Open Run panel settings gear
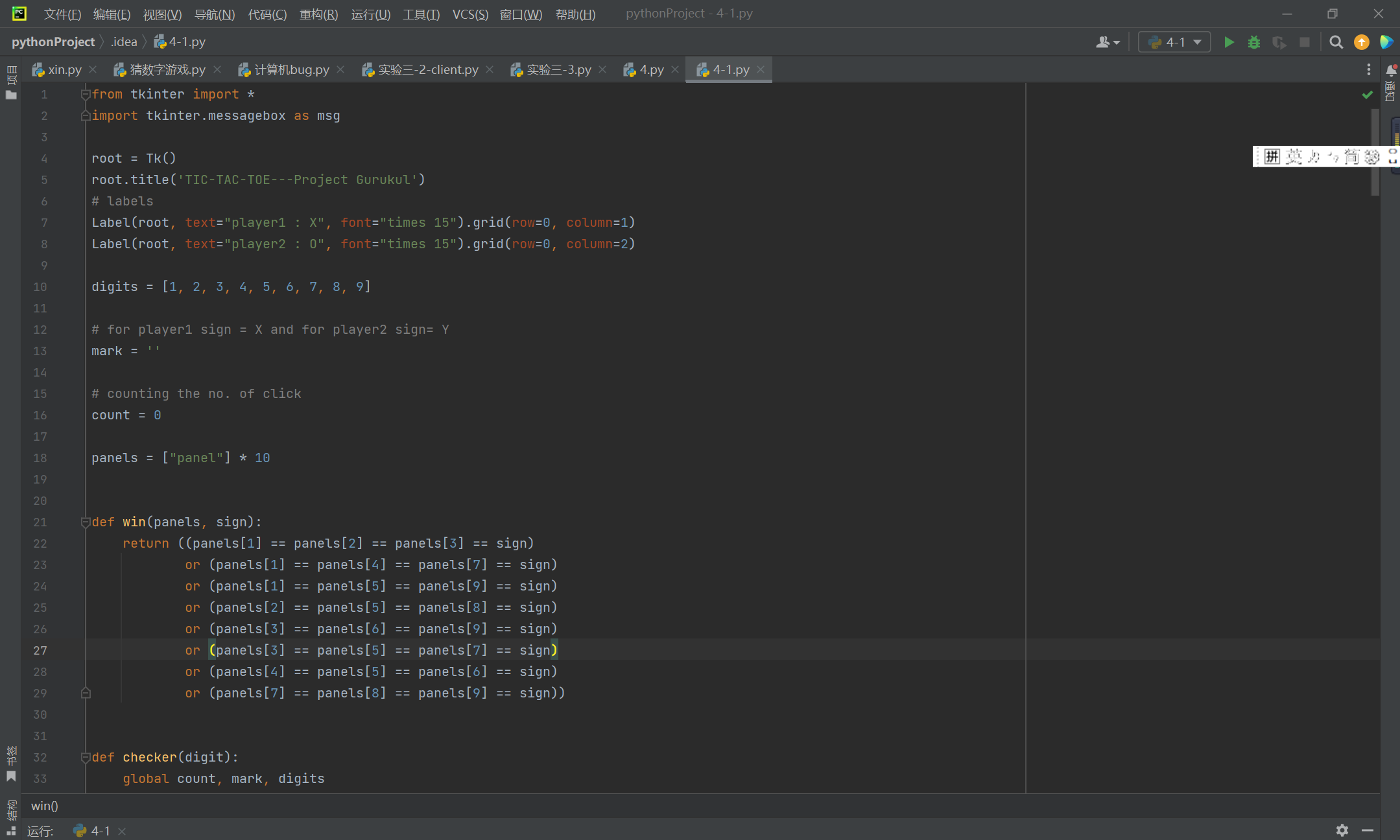 point(1342,830)
